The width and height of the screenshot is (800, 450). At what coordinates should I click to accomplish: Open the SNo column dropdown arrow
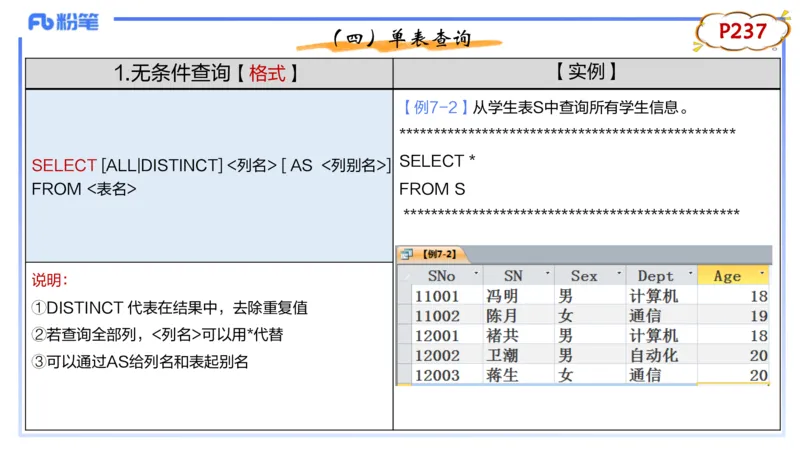(476, 273)
